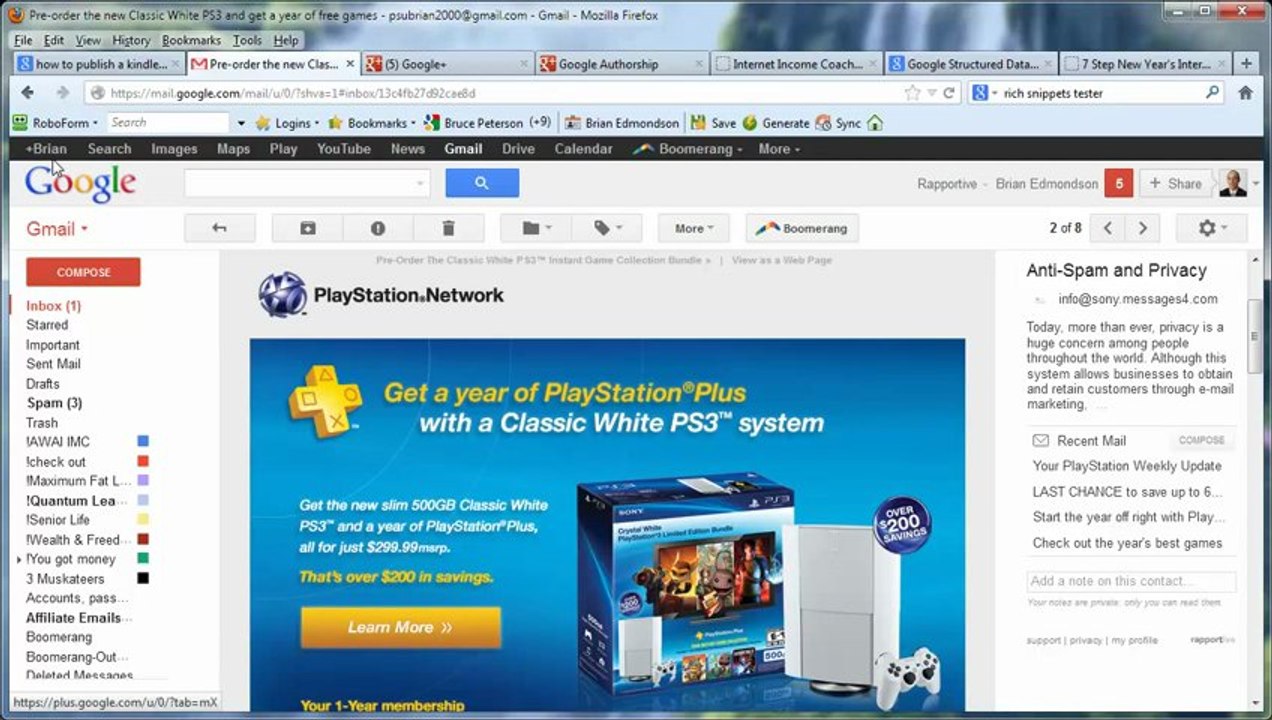Click the Boomerang button in email toolbar

pyautogui.click(x=802, y=228)
